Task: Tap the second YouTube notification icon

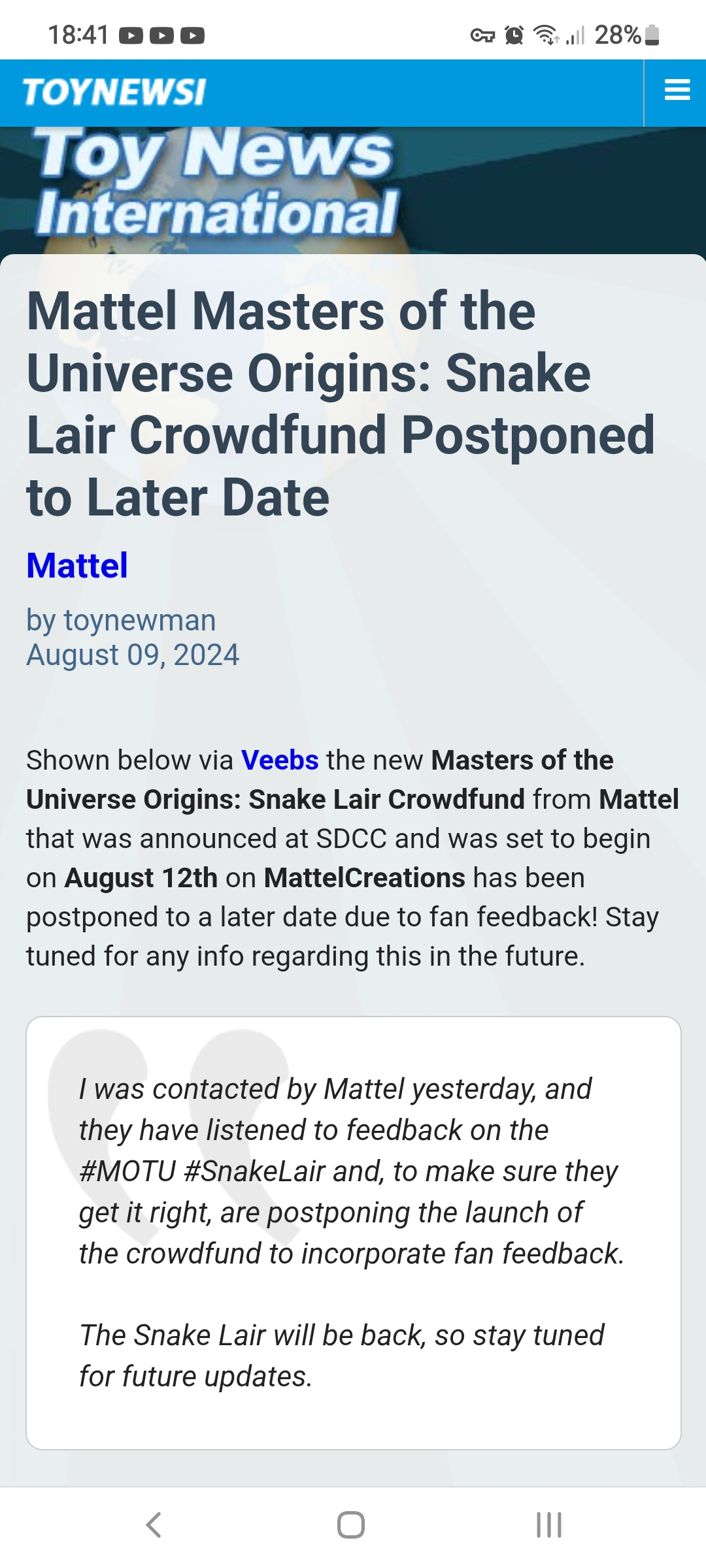Action: [x=161, y=35]
